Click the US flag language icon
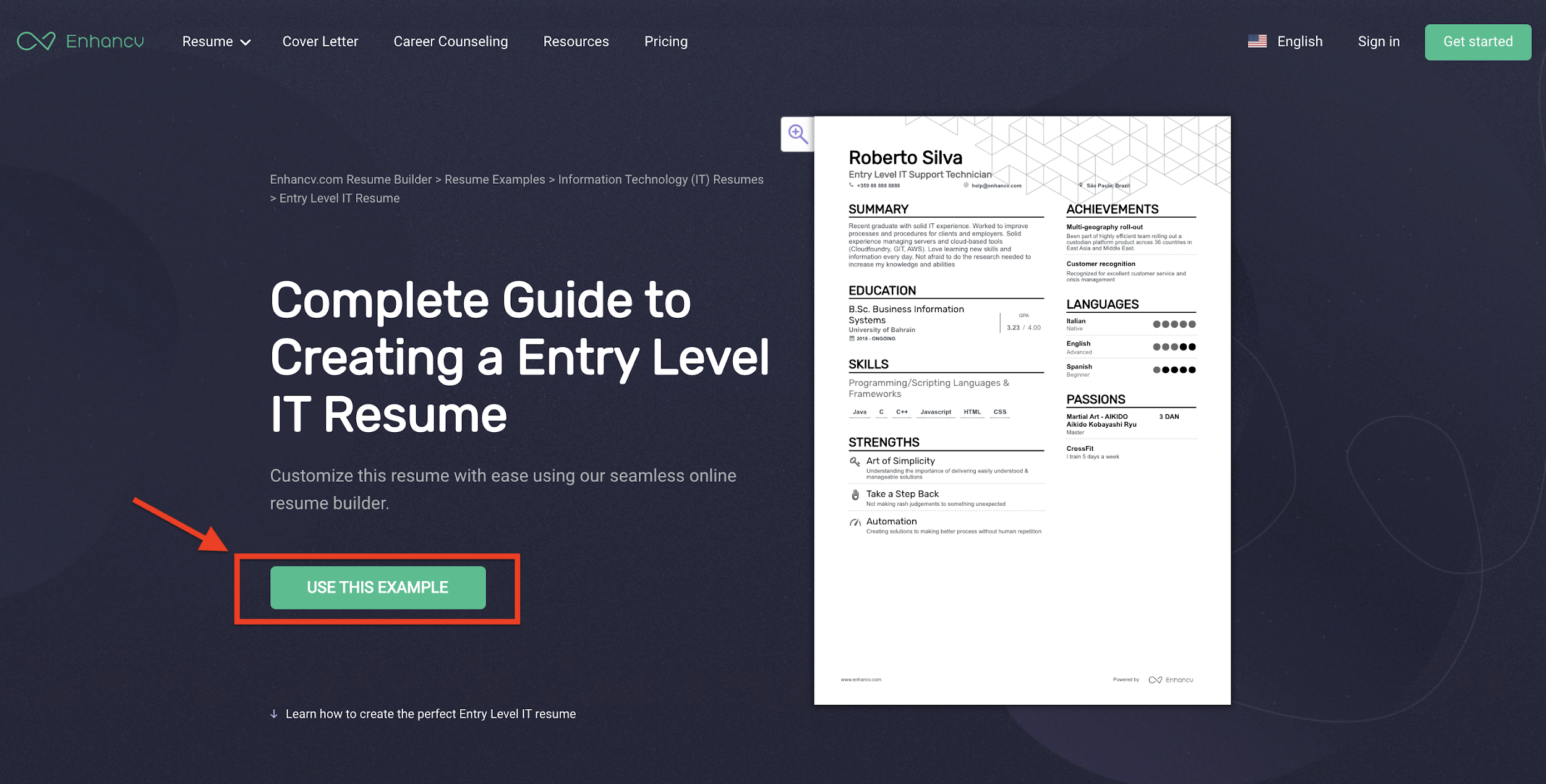 (x=1257, y=42)
